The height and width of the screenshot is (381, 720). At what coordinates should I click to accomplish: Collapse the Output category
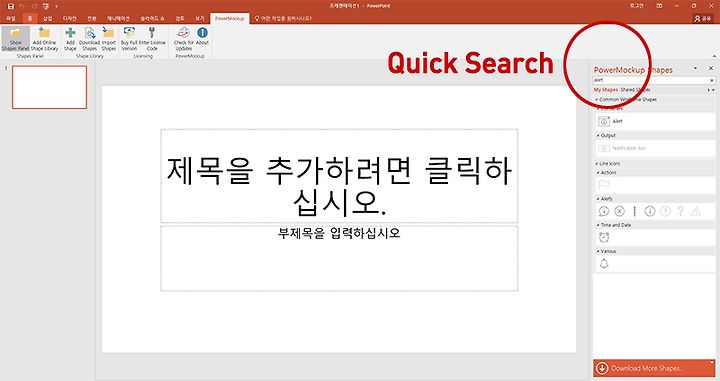[x=598, y=136]
